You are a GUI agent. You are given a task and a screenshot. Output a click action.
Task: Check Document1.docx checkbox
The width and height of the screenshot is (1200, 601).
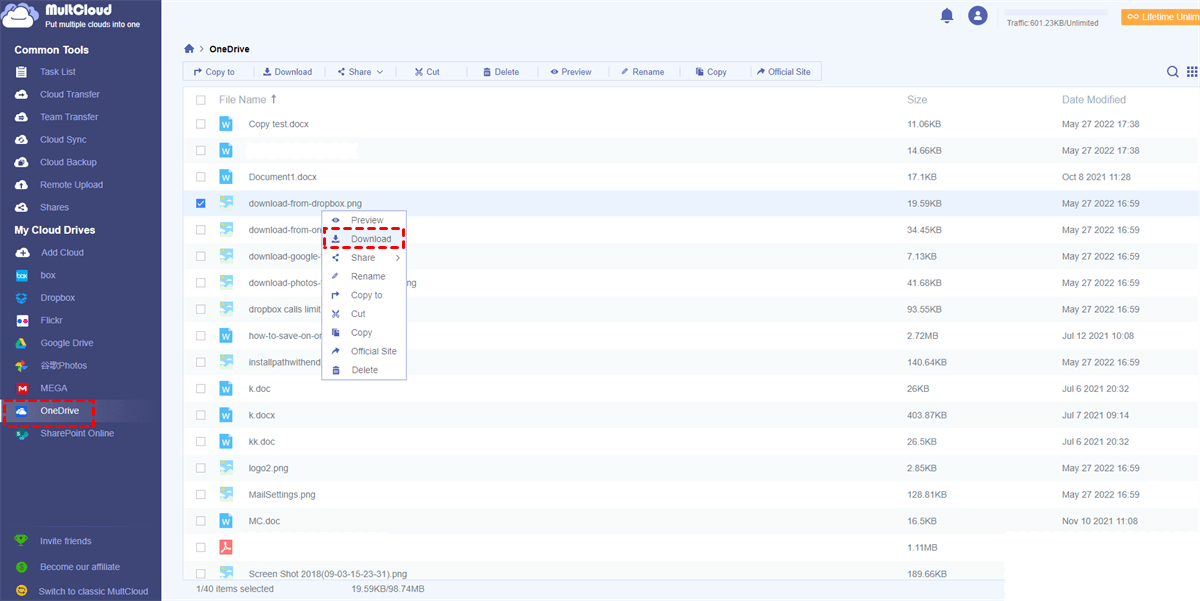coord(201,177)
